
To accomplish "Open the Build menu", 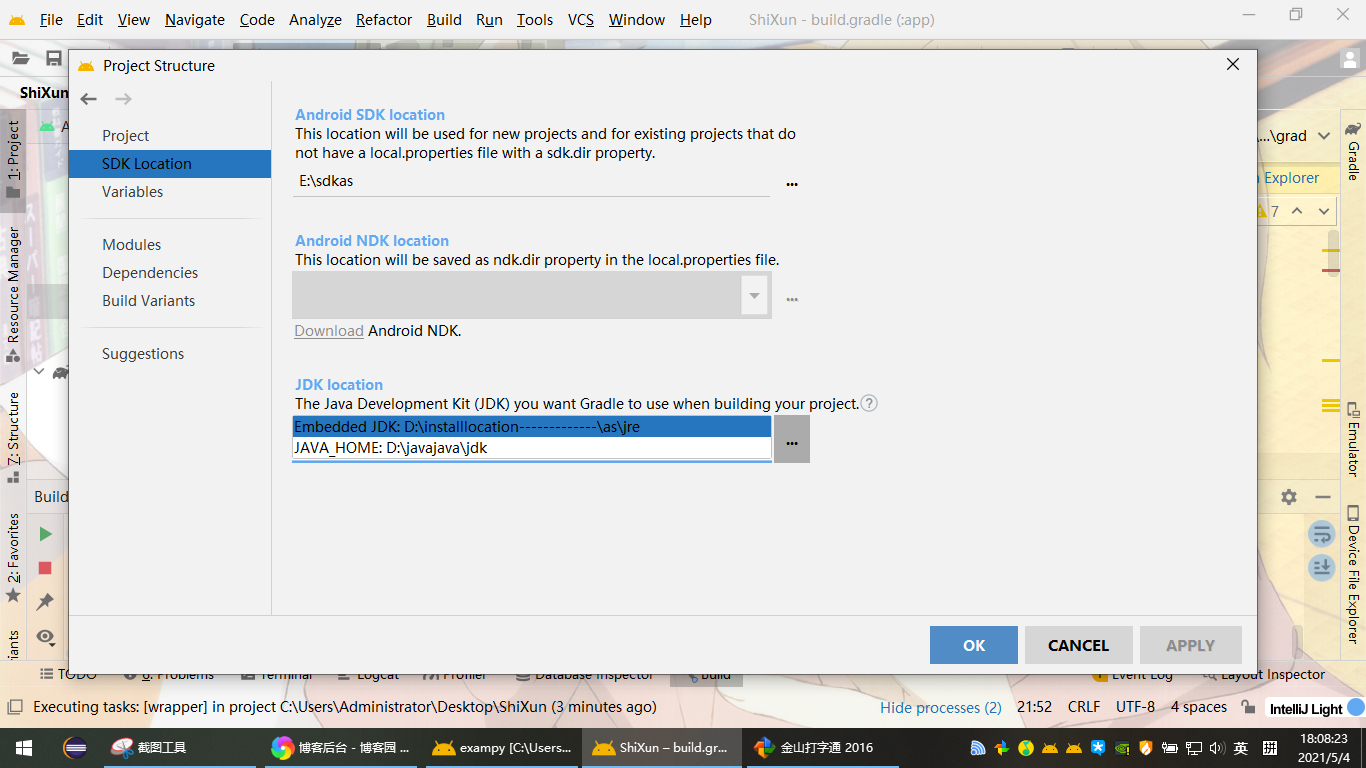I will [444, 20].
